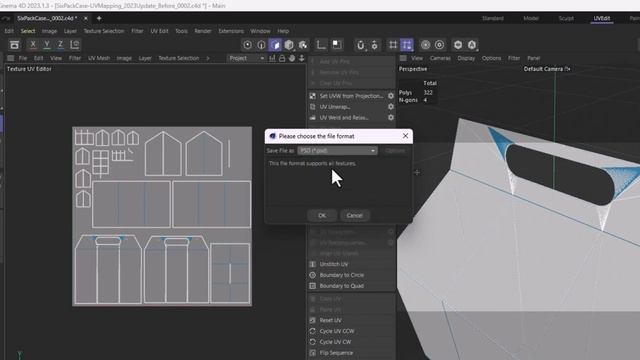
Task: Close the SixPackCase document tab
Action: (86, 18)
